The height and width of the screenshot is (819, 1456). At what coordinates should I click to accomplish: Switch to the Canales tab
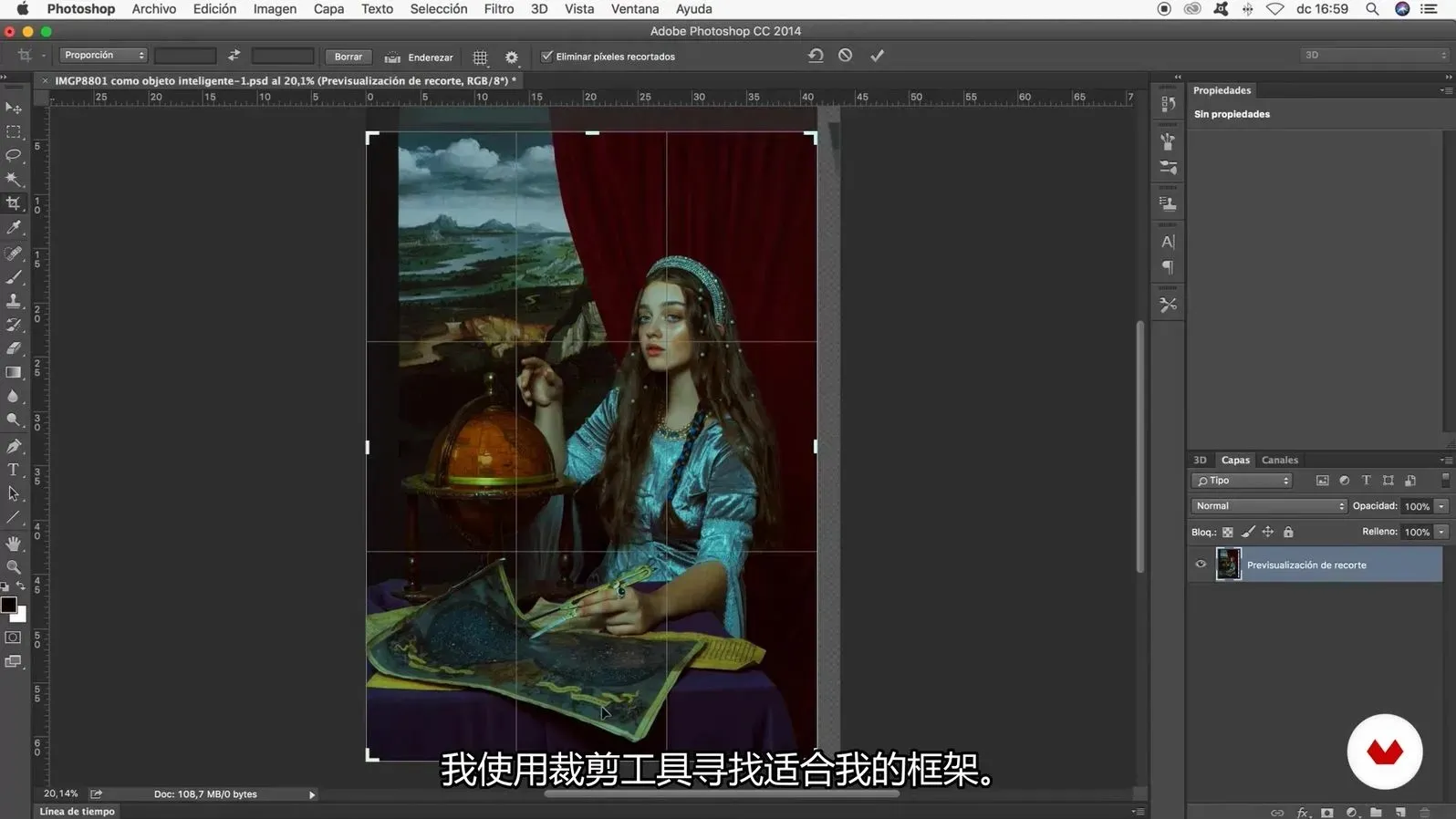(1279, 461)
